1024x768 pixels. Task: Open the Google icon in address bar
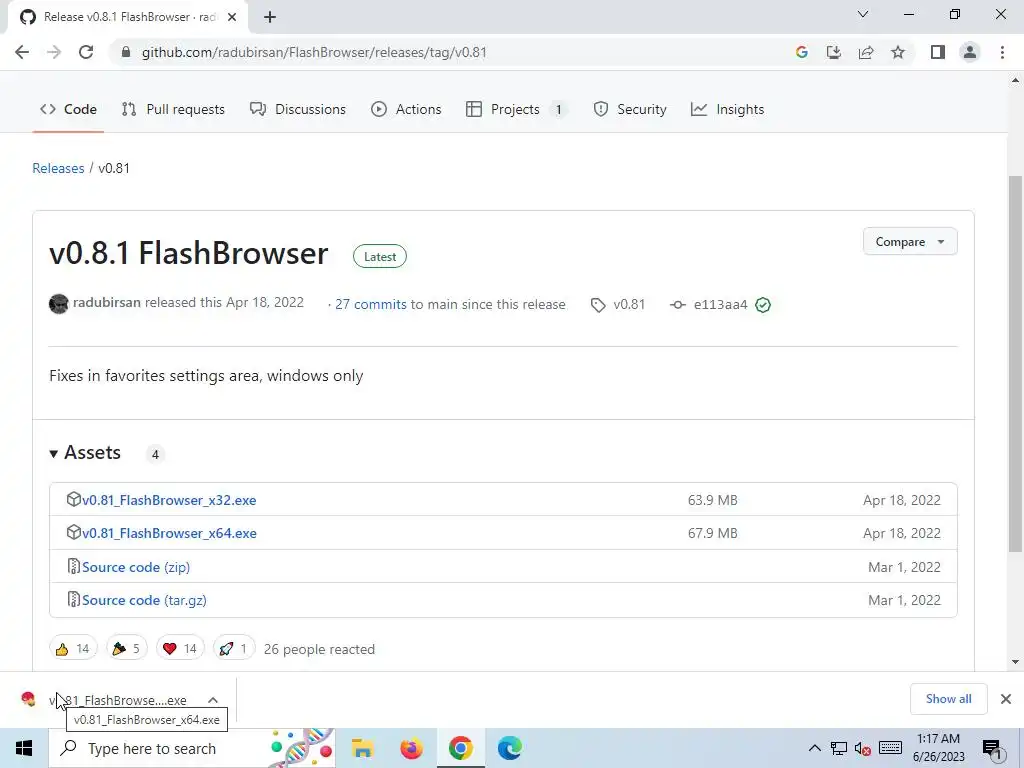(x=801, y=52)
